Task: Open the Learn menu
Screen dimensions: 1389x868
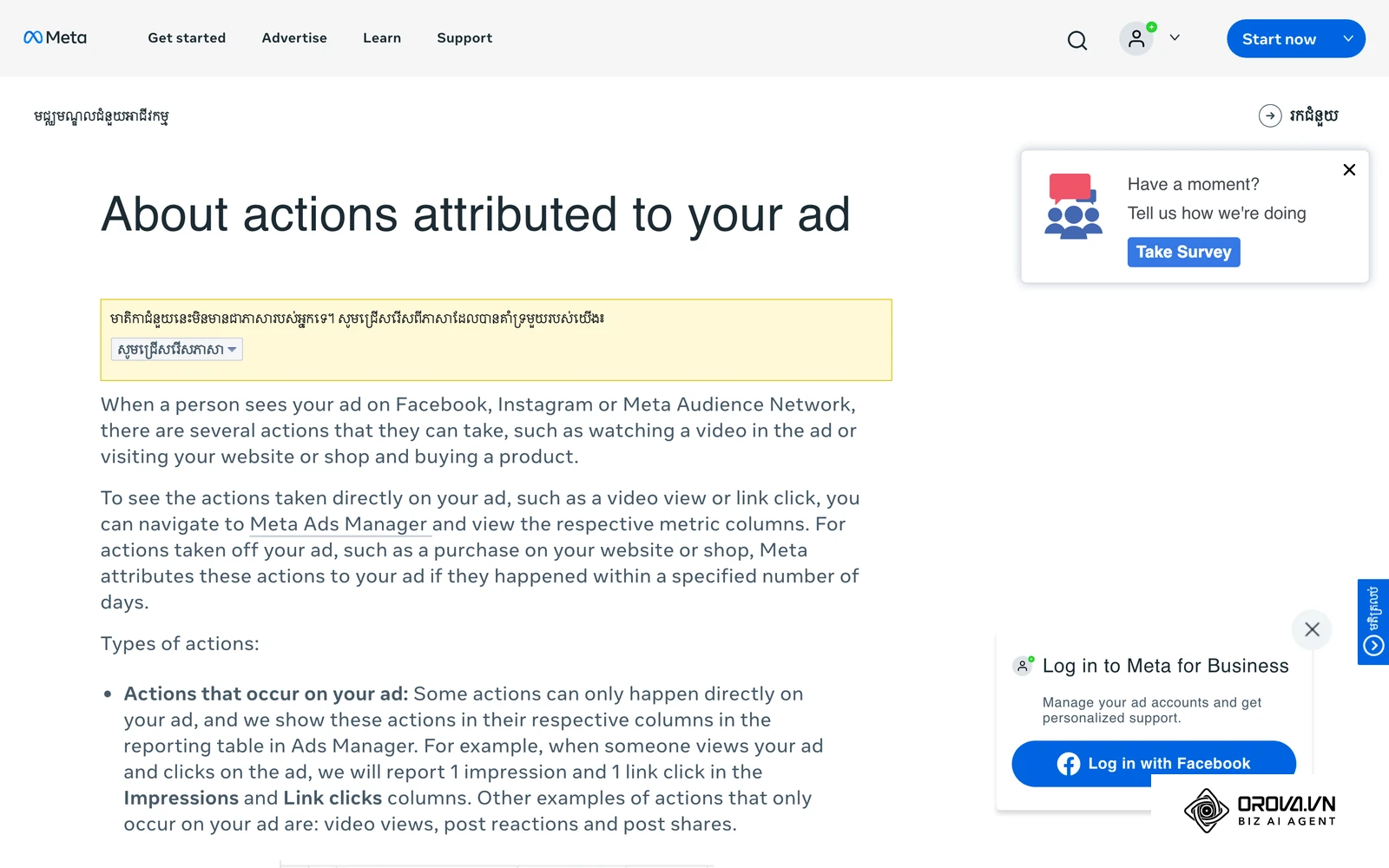Action: 382,38
